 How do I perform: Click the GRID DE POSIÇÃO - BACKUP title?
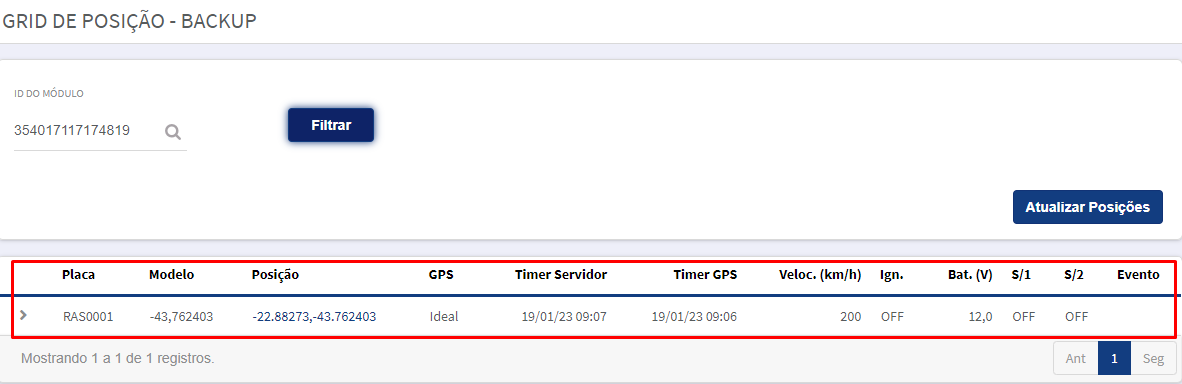[130, 20]
